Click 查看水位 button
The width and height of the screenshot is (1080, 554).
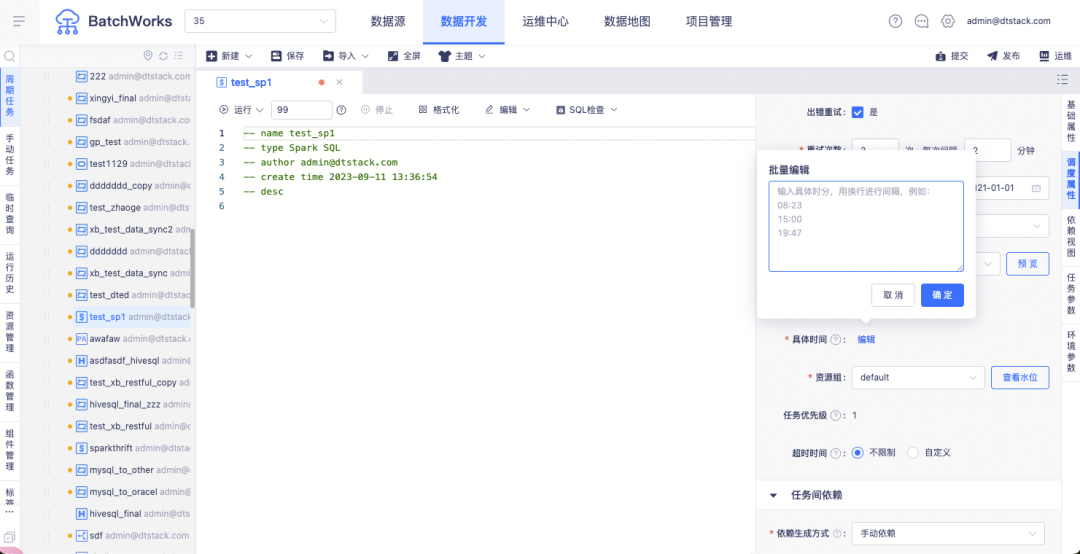click(x=1020, y=378)
